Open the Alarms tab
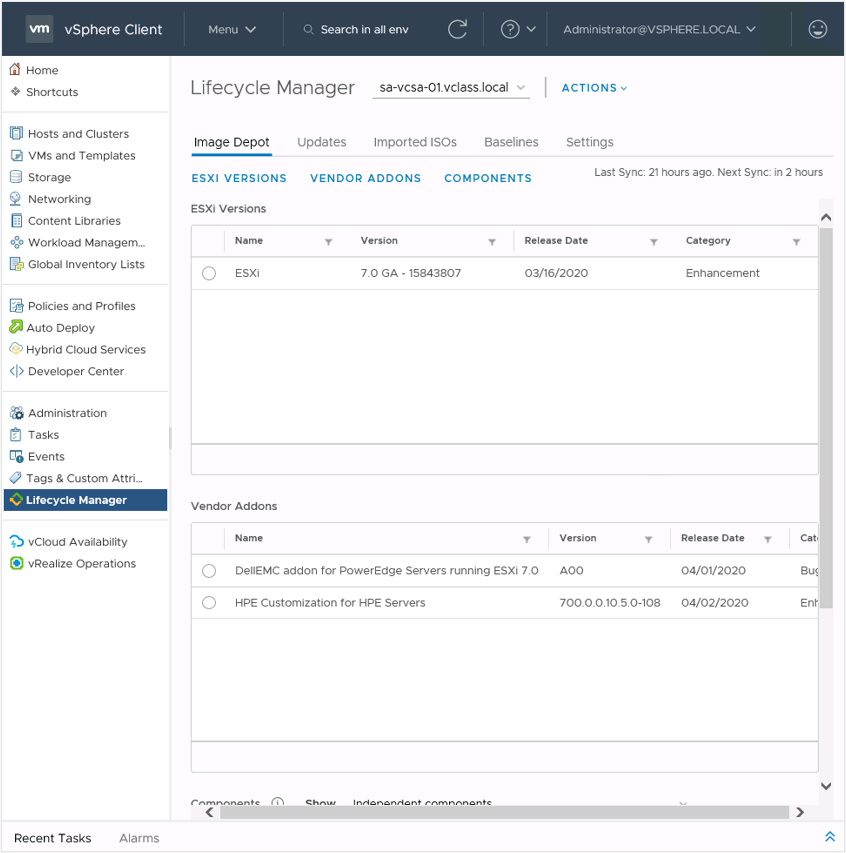This screenshot has width=846, height=853. (x=139, y=838)
